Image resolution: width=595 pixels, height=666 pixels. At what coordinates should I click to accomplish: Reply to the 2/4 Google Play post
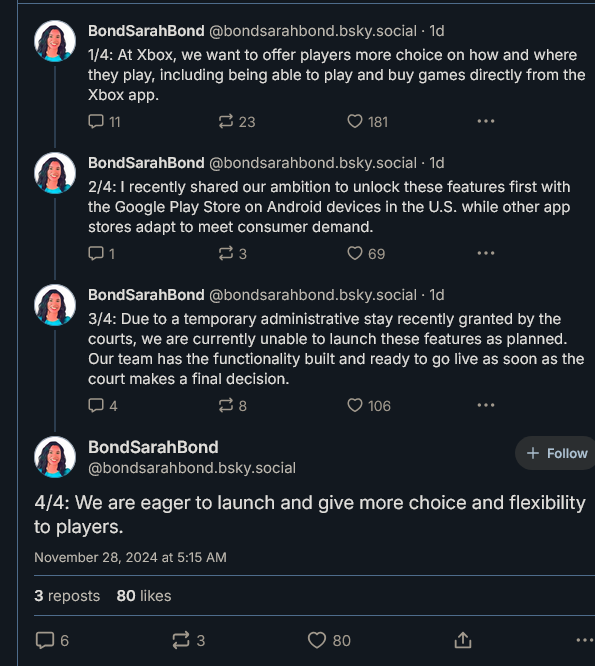(101, 254)
